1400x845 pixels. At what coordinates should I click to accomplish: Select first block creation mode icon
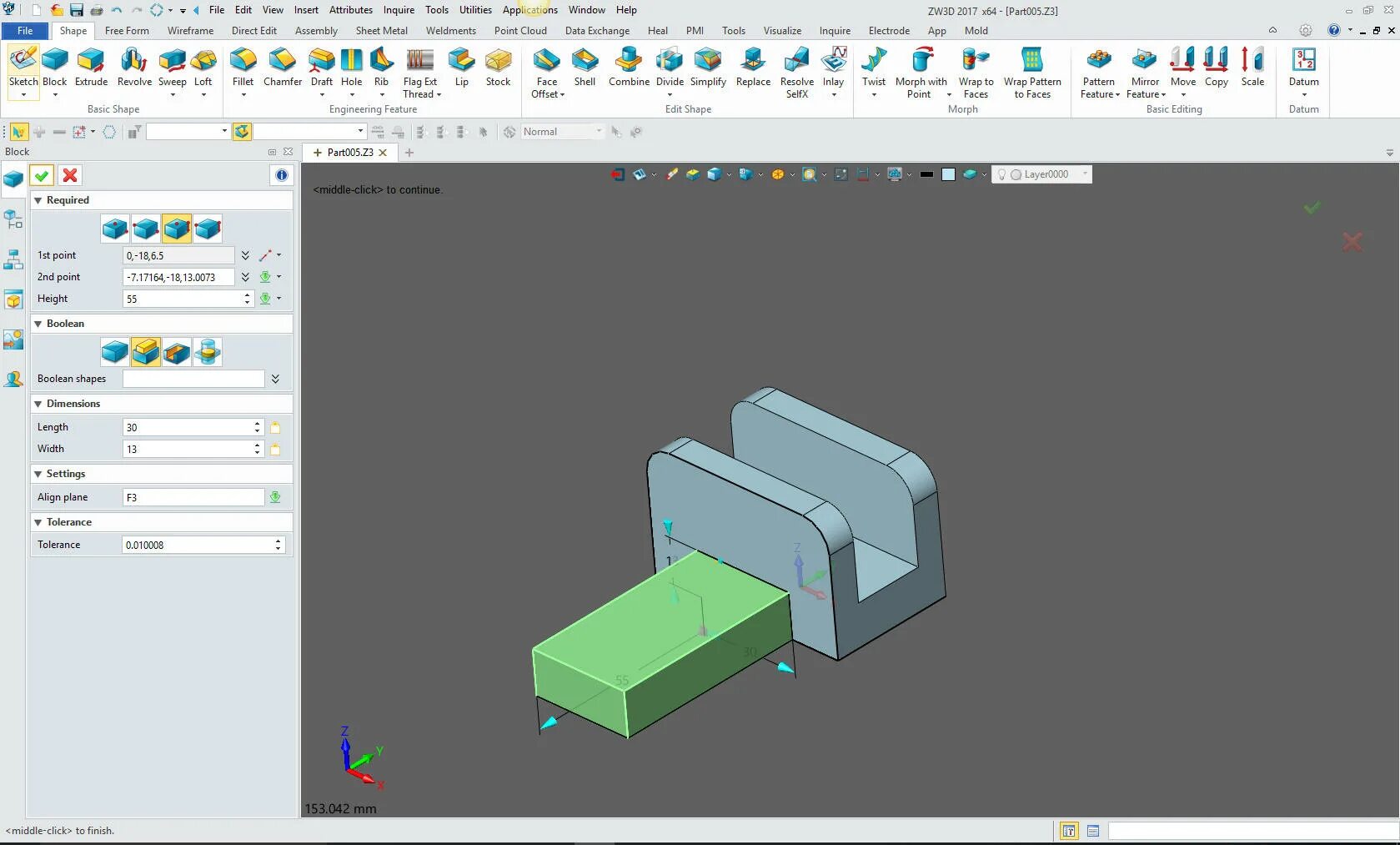(x=115, y=229)
